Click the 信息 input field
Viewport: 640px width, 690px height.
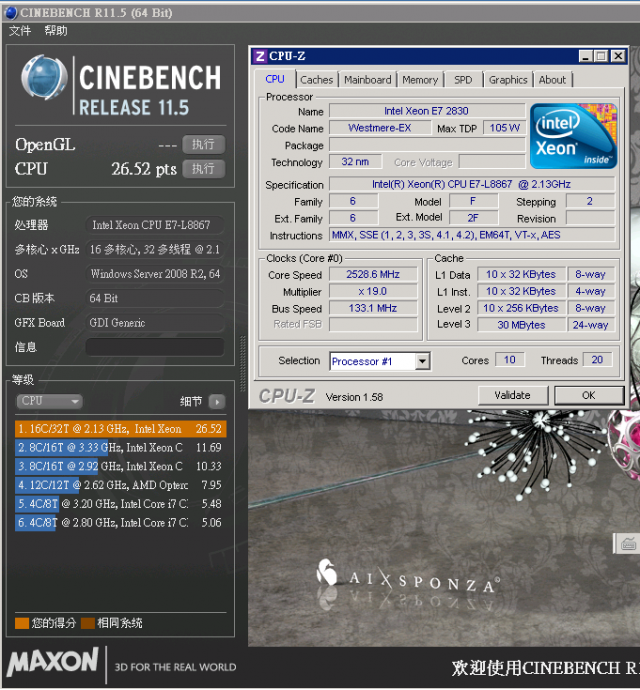click(x=154, y=347)
